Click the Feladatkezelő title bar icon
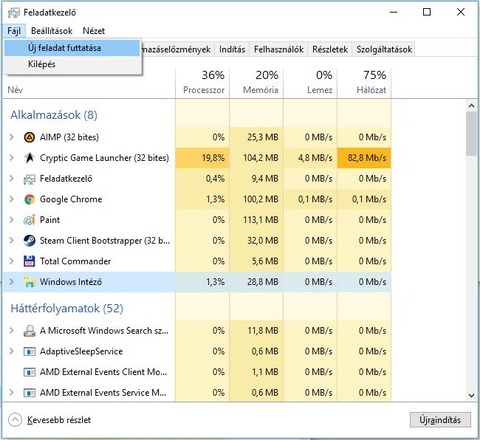This screenshot has height=440, width=480. click(x=14, y=13)
